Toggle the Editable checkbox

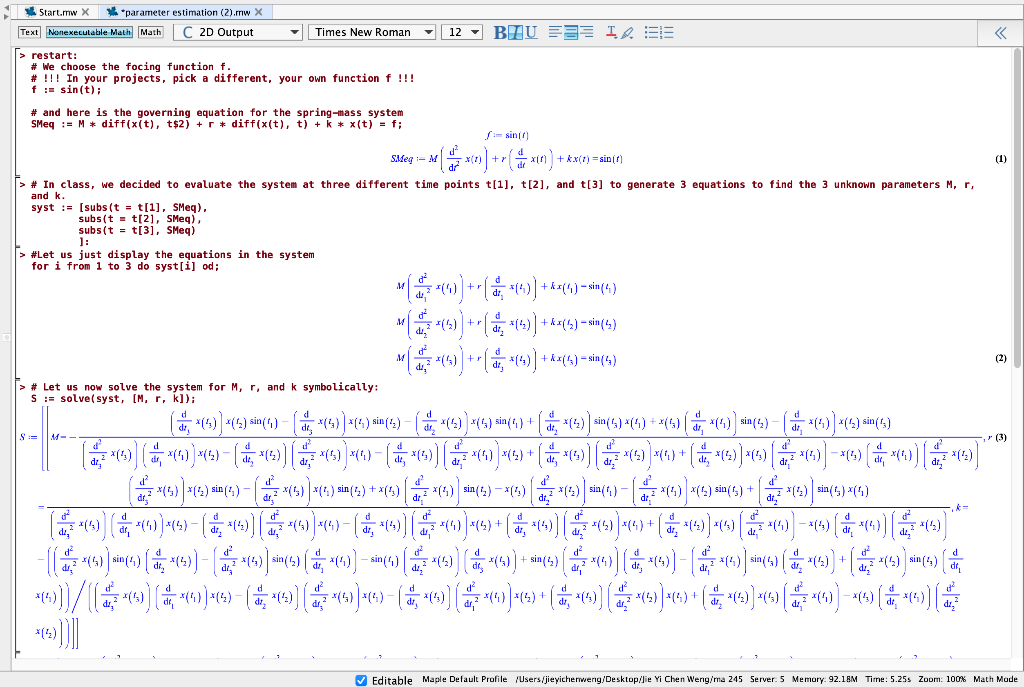pyautogui.click(x=361, y=680)
